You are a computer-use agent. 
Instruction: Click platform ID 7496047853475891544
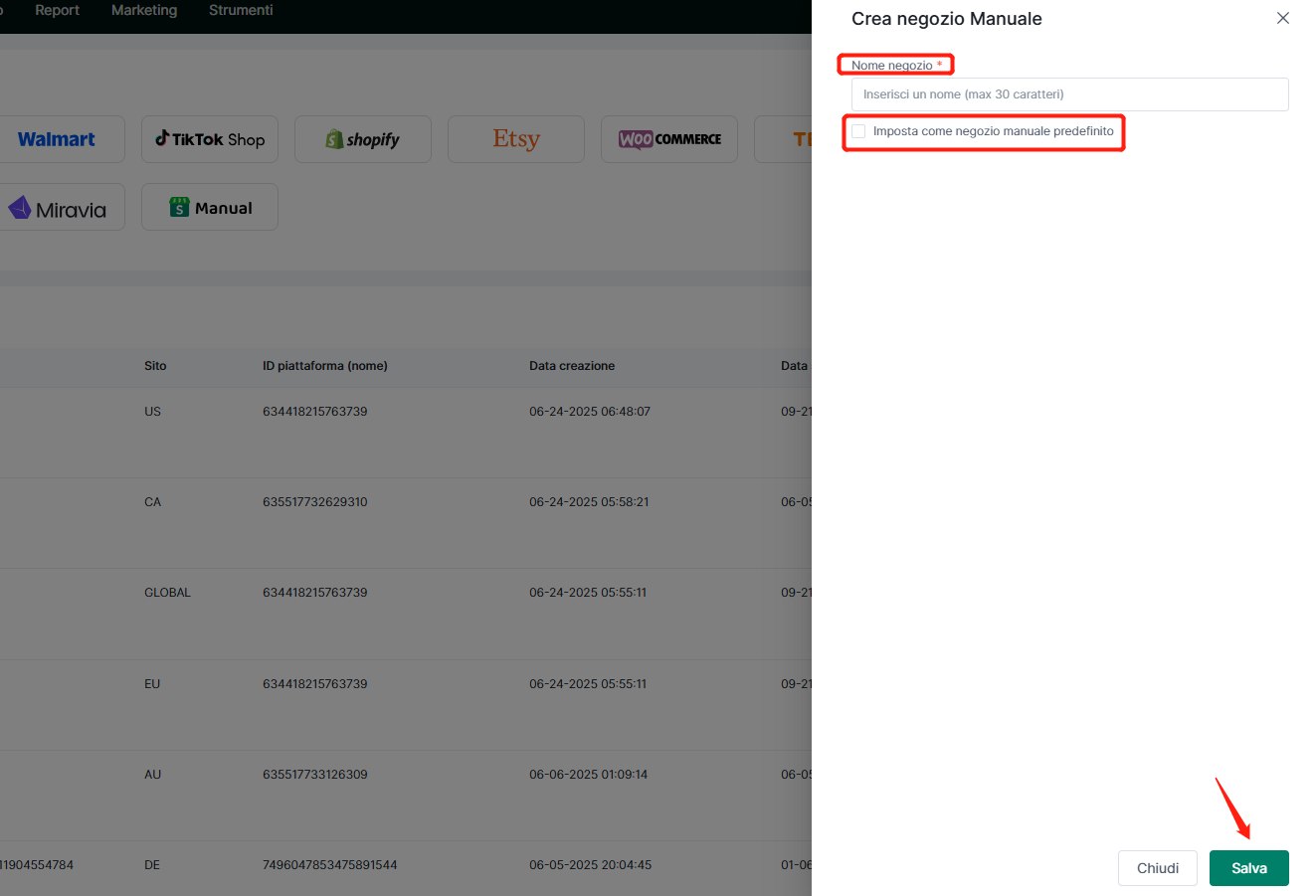tap(330, 865)
